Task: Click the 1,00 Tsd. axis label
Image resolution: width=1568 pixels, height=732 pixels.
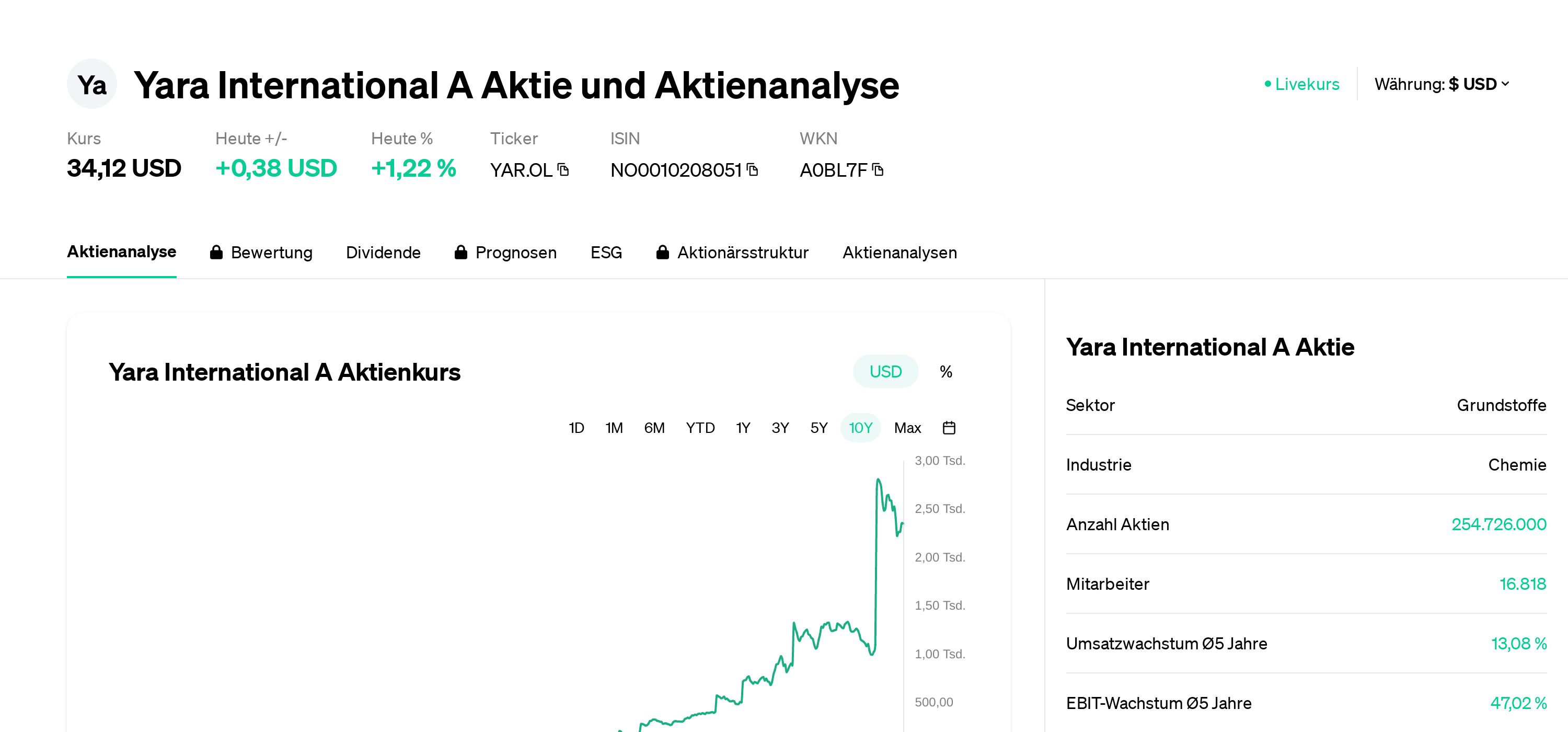Action: [940, 654]
